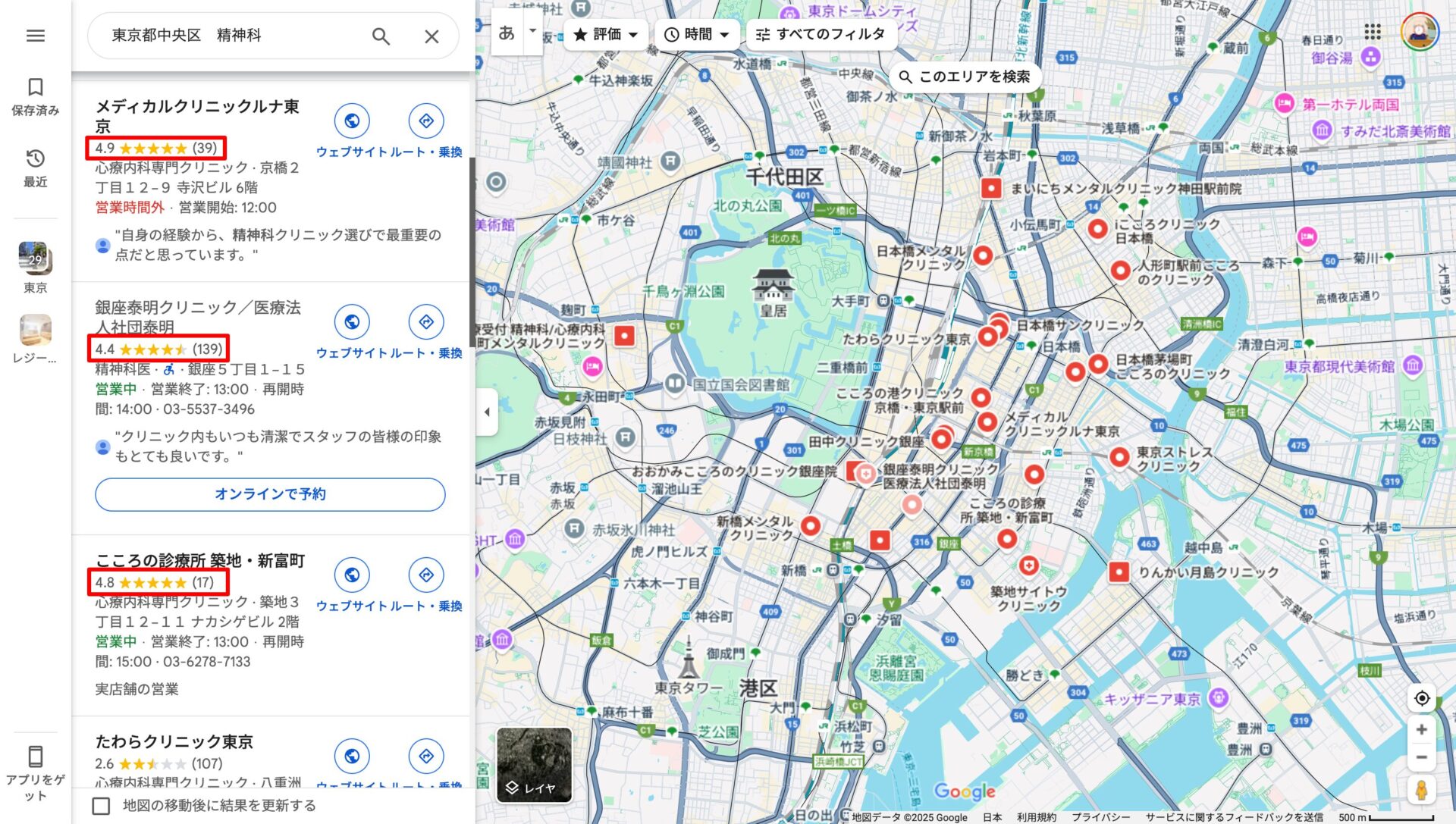The height and width of the screenshot is (824, 1456).
Task: Select the 東京ストレスクリニック map pin
Action: point(1119,456)
